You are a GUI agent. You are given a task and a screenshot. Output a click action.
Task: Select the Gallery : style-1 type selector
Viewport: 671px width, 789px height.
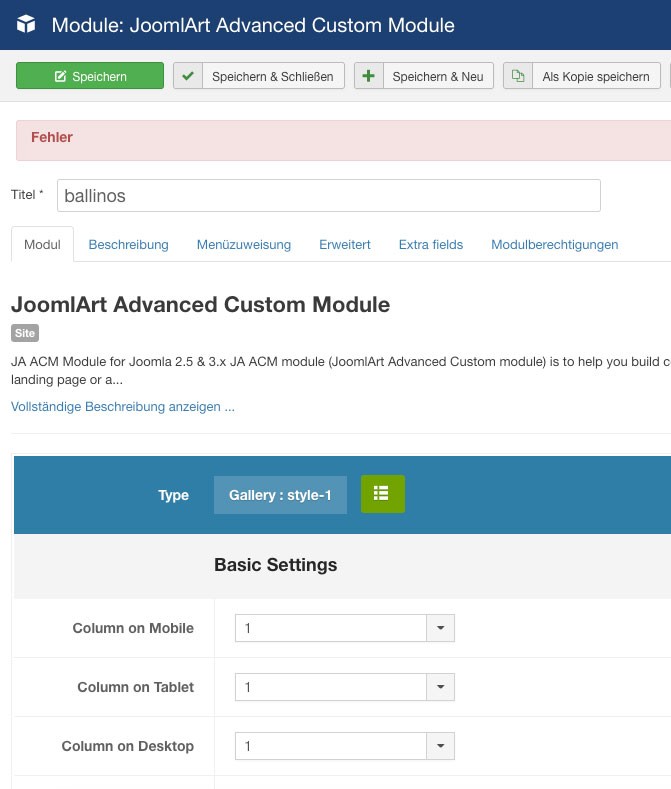(x=280, y=495)
